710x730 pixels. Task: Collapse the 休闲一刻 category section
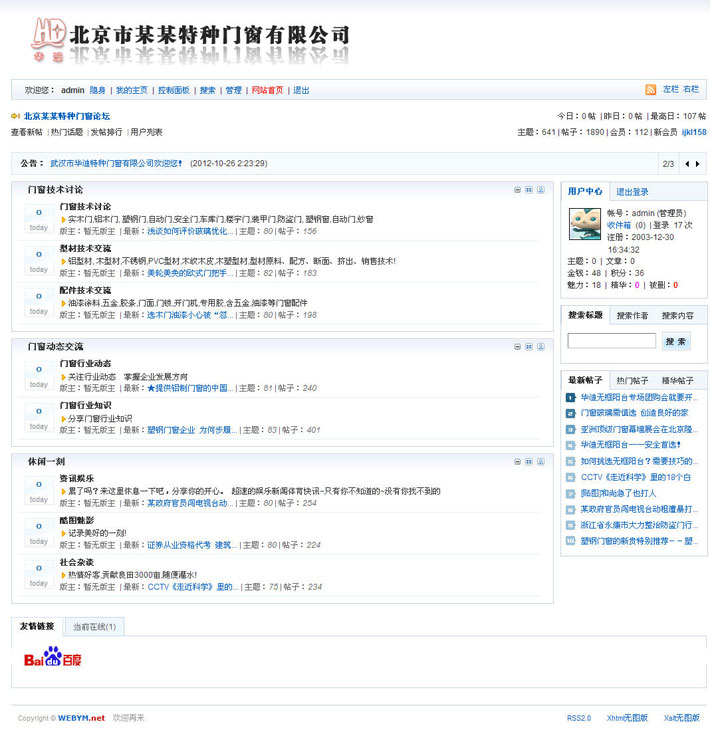(516, 461)
